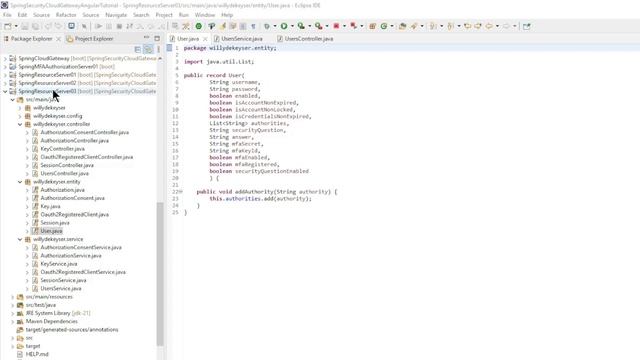The width and height of the screenshot is (640, 360).
Task: Expand the SpringMFAAuthorizationServer01 project
Action: point(5,67)
